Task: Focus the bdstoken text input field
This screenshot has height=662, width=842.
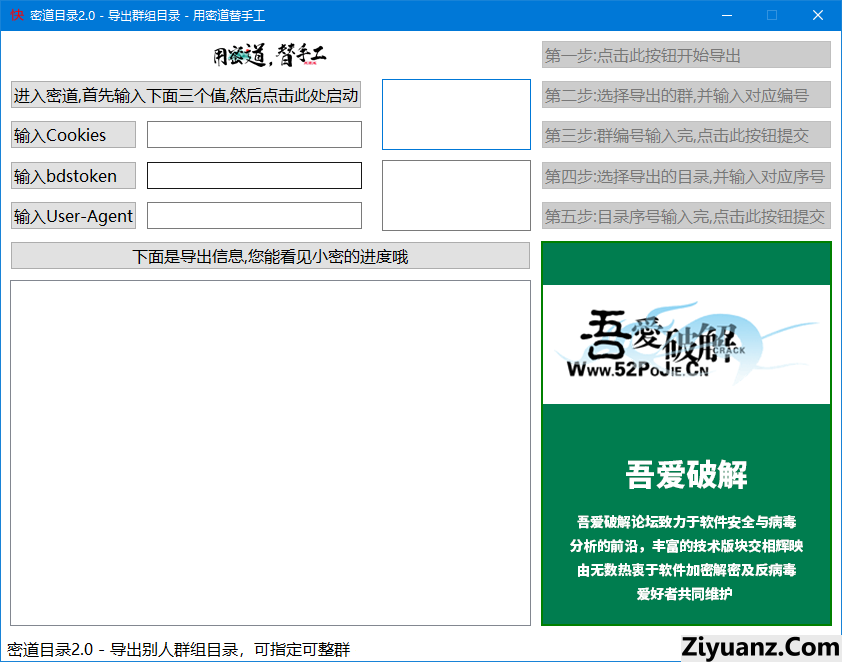Action: 254,176
